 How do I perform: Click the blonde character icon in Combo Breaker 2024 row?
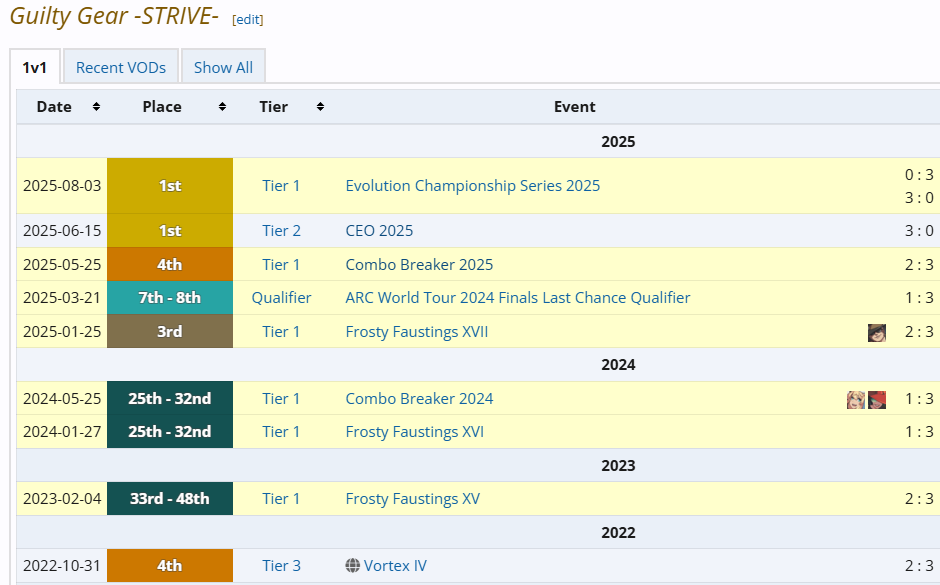[x=855, y=399]
